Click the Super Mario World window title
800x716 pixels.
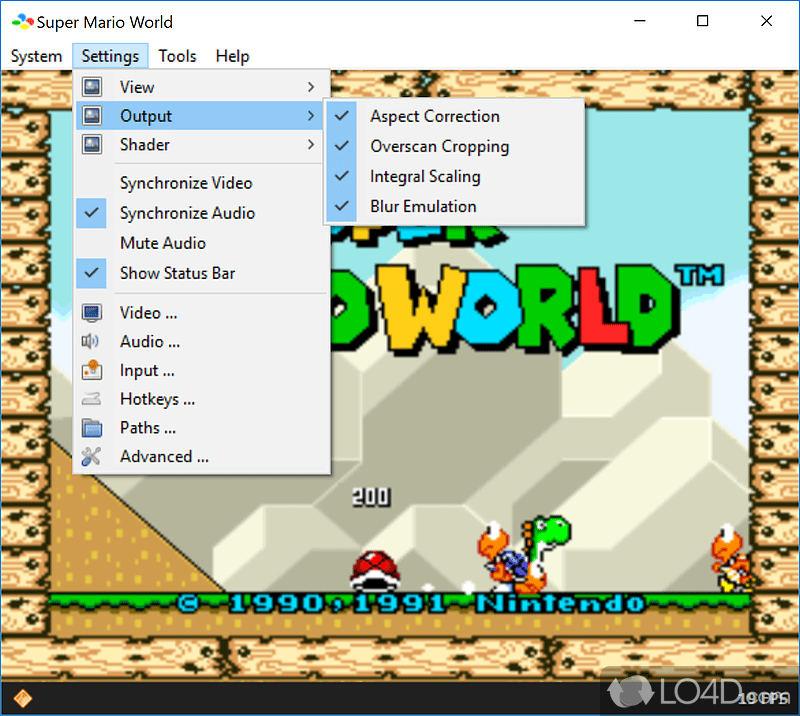click(105, 22)
